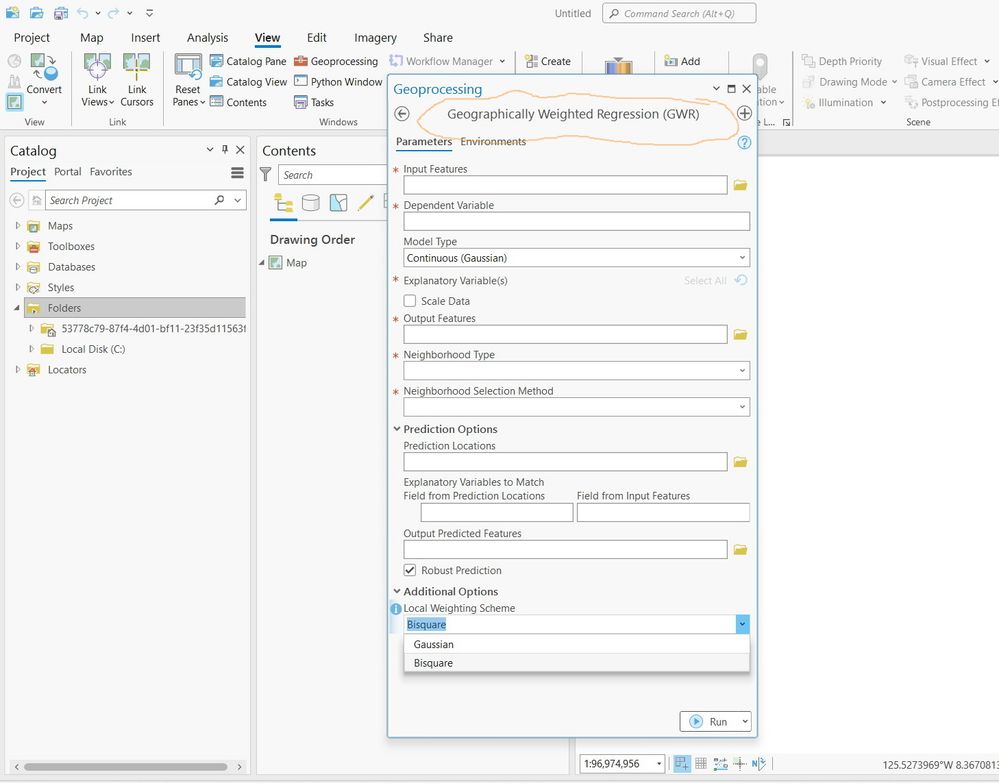This screenshot has height=783, width=999.
Task: Open the Geoprocessing ribbon button
Action: pos(336,61)
